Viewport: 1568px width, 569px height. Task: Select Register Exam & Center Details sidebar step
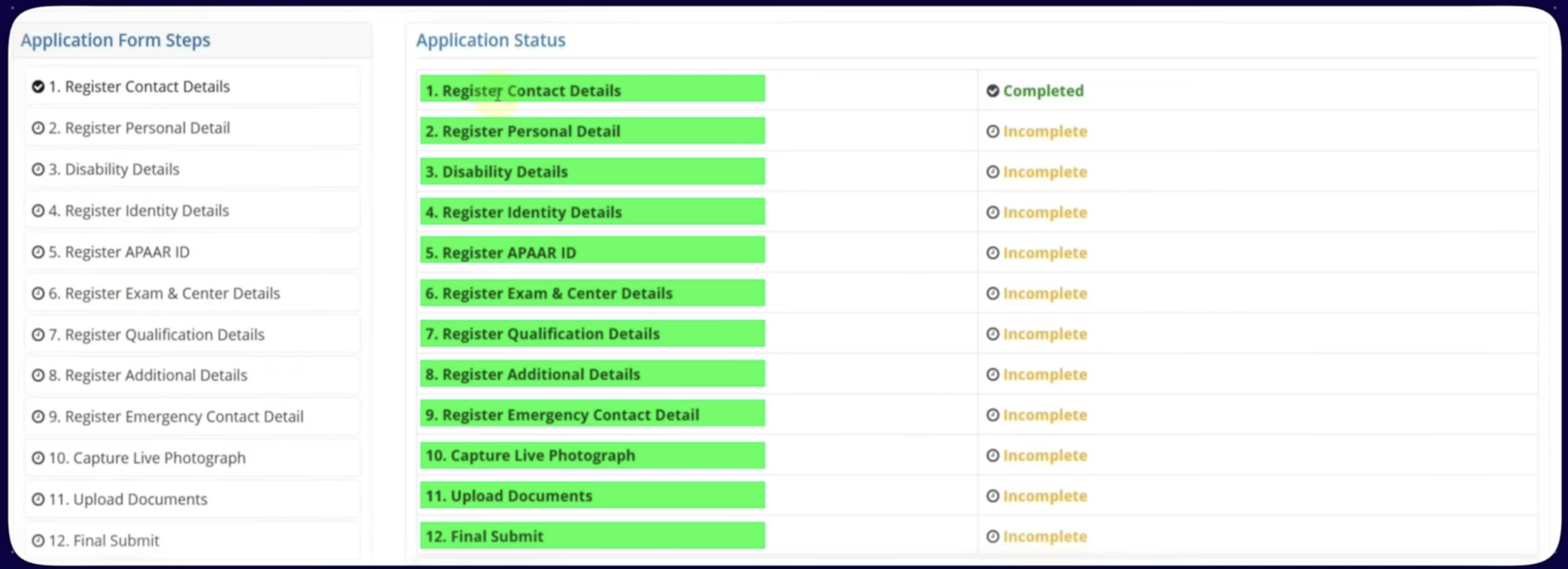[172, 293]
